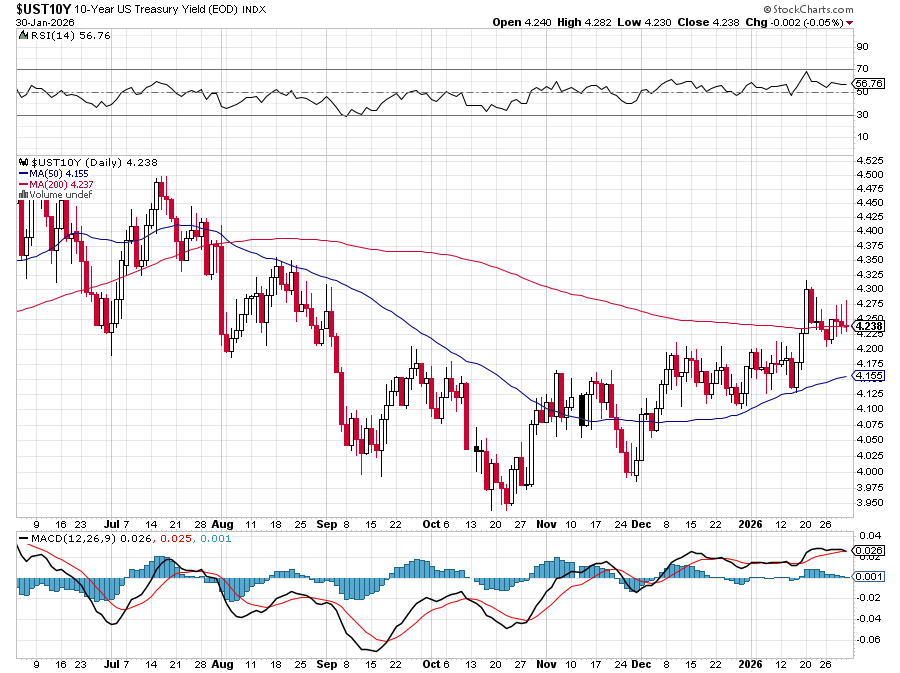
Task: Click the candlestick icon beside $UST10Y (Daily)
Action: click(24, 162)
